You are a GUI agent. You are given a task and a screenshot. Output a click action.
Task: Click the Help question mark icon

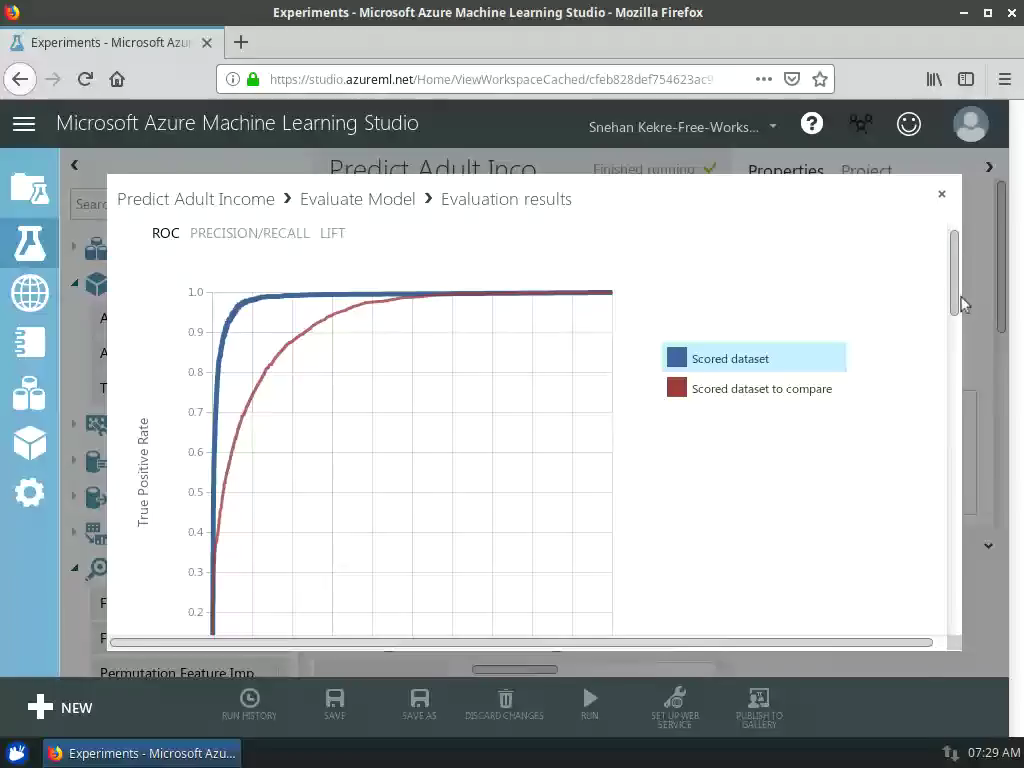point(812,123)
